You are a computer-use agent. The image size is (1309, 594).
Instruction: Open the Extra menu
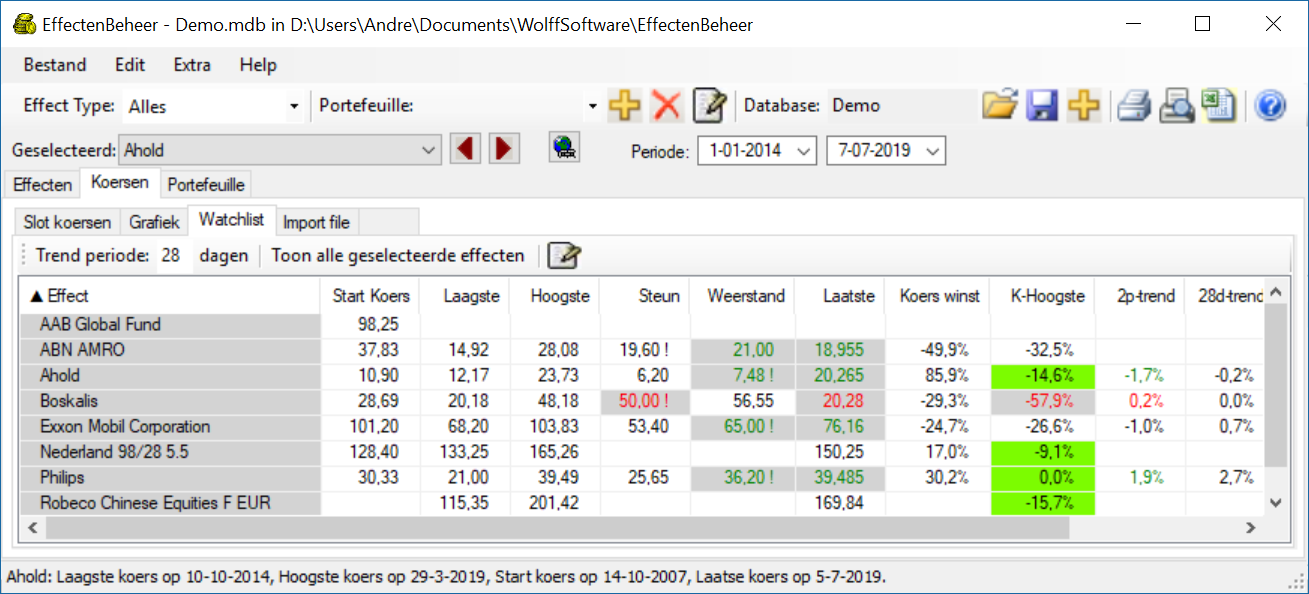tap(192, 65)
